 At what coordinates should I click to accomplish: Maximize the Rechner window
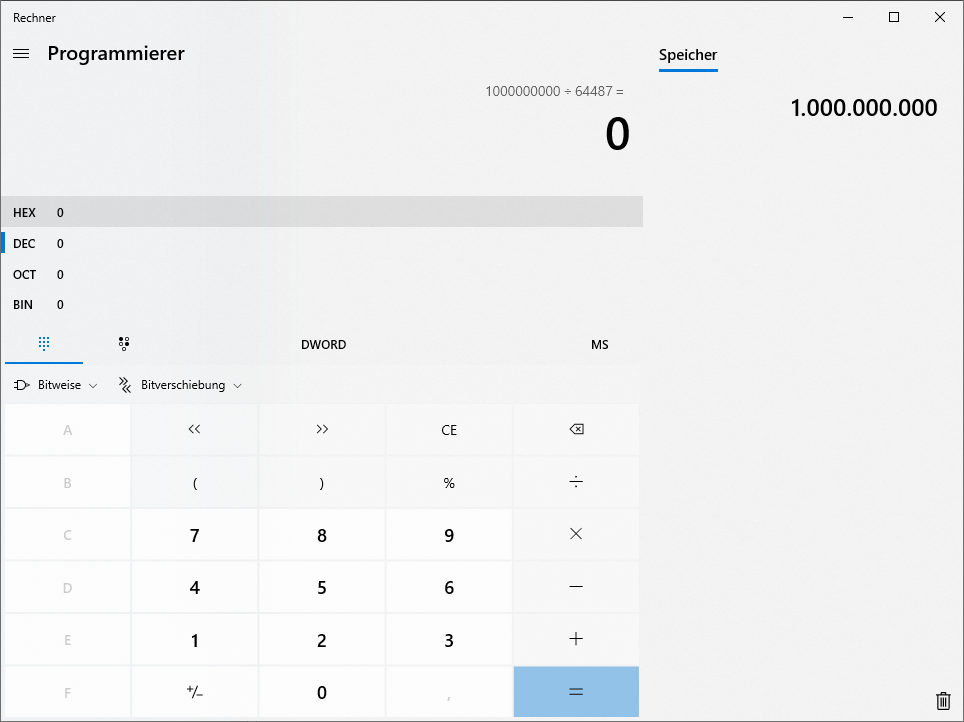tap(894, 17)
